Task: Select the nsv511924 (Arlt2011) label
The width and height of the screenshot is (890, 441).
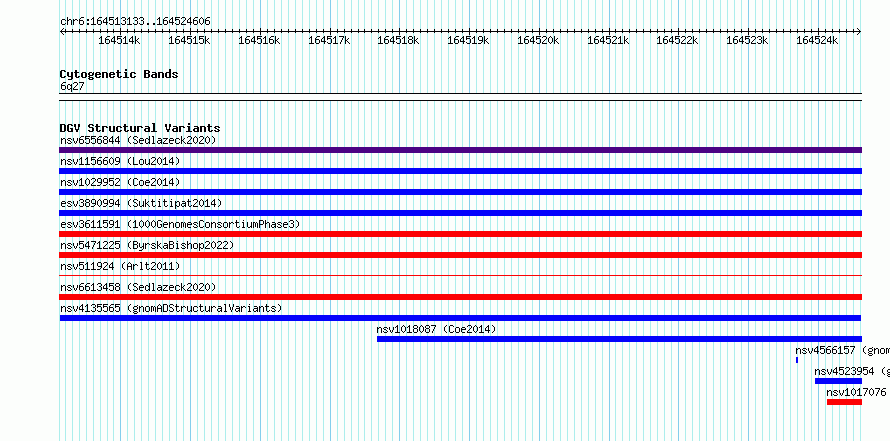Action: pos(120,266)
